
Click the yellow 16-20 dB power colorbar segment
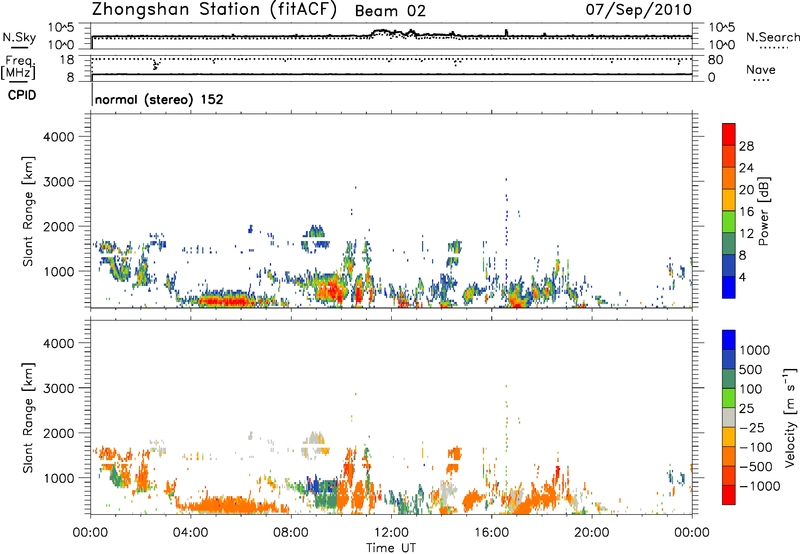tap(729, 199)
